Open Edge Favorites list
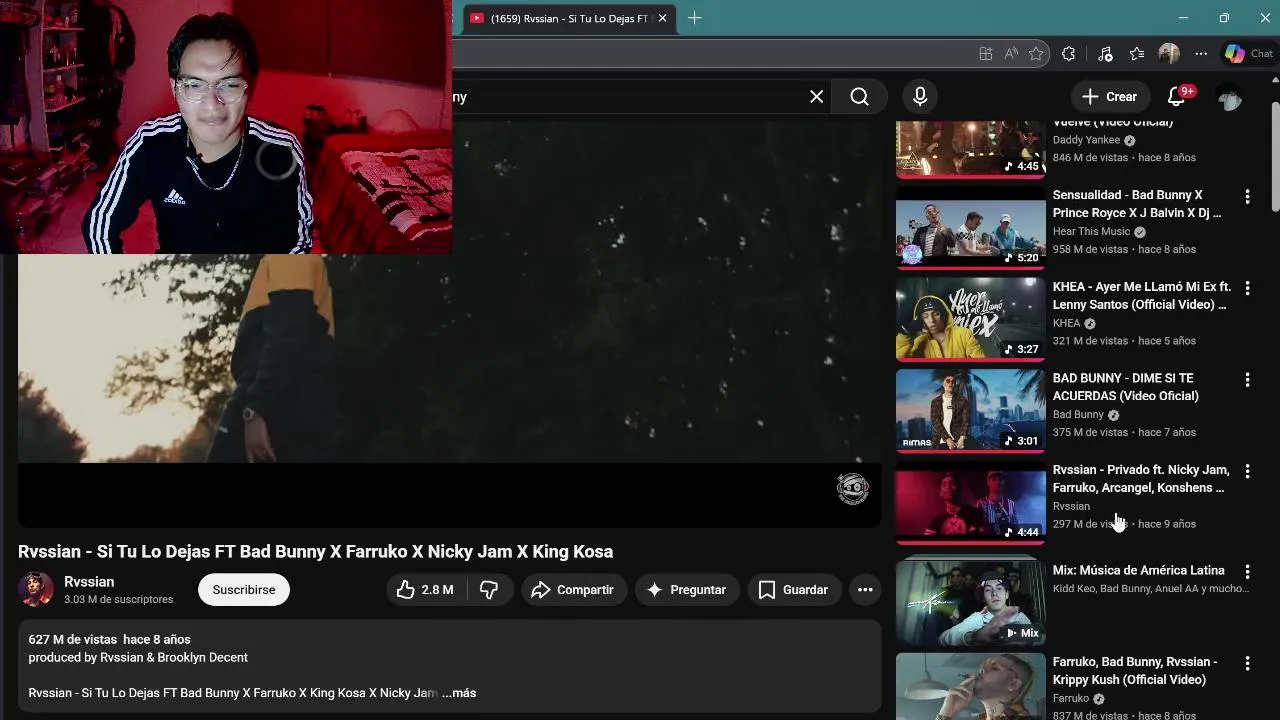 1137,54
